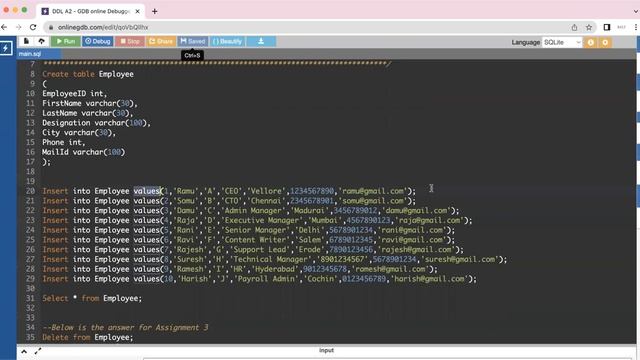The image size is (640, 360).
Task: Click 'Delete from Employee;' on line 35
Action: [x=88, y=338]
